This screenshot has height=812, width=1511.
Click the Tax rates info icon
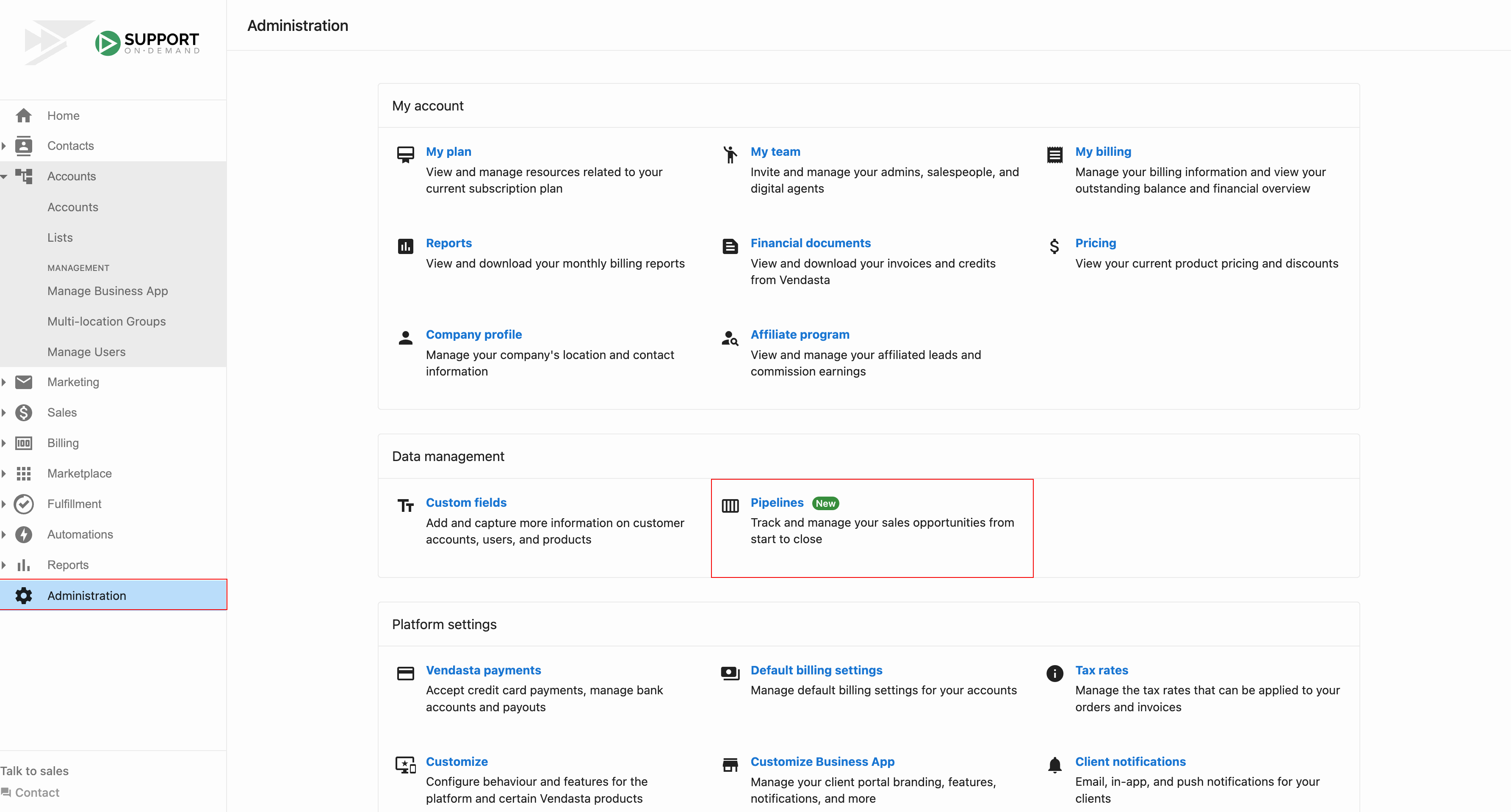[x=1054, y=673]
